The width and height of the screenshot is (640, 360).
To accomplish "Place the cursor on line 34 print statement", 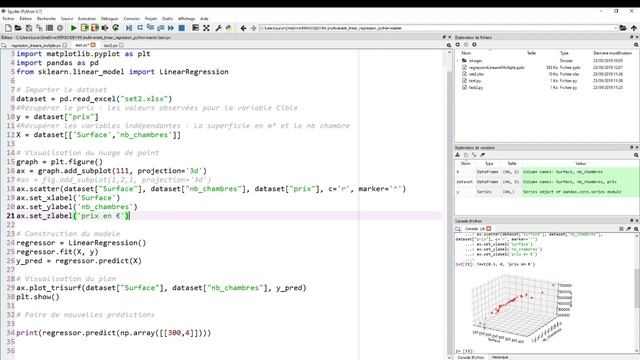I will pos(113,333).
